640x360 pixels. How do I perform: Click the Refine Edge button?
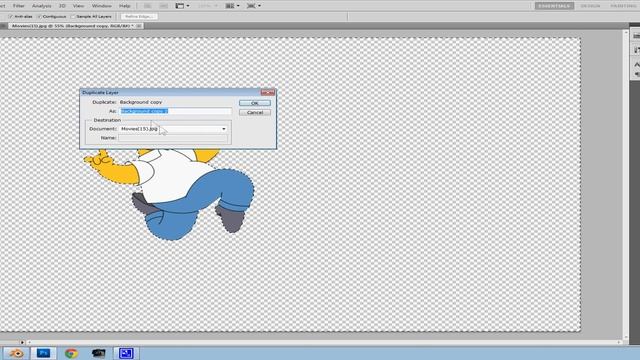click(x=139, y=17)
